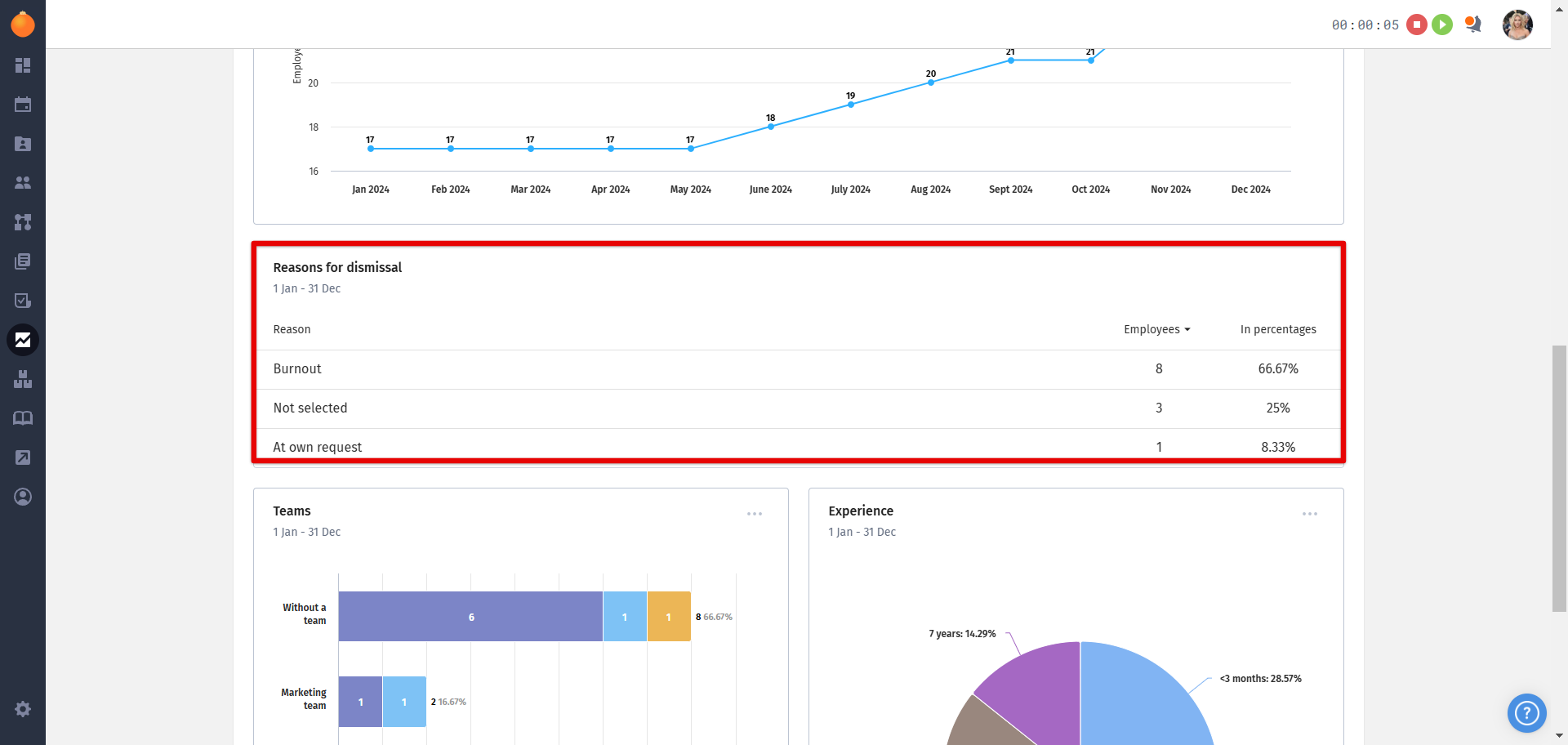Image resolution: width=1568 pixels, height=745 pixels.
Task: Click the Dec 2024 axis label
Action: [1250, 190]
